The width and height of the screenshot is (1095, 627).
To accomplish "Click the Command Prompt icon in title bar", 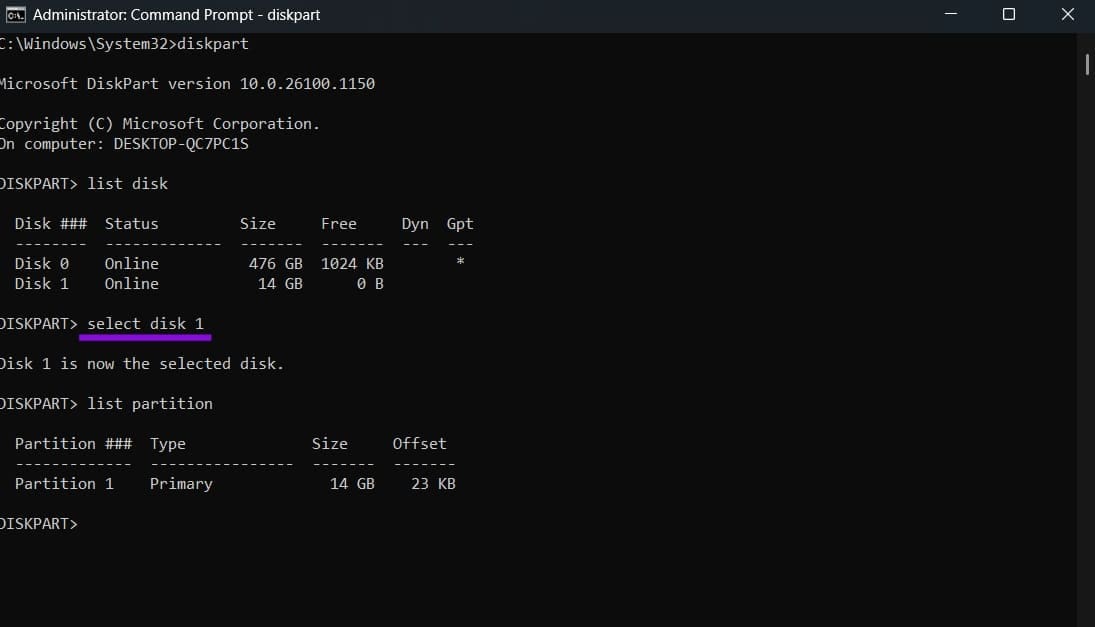I will pos(15,15).
